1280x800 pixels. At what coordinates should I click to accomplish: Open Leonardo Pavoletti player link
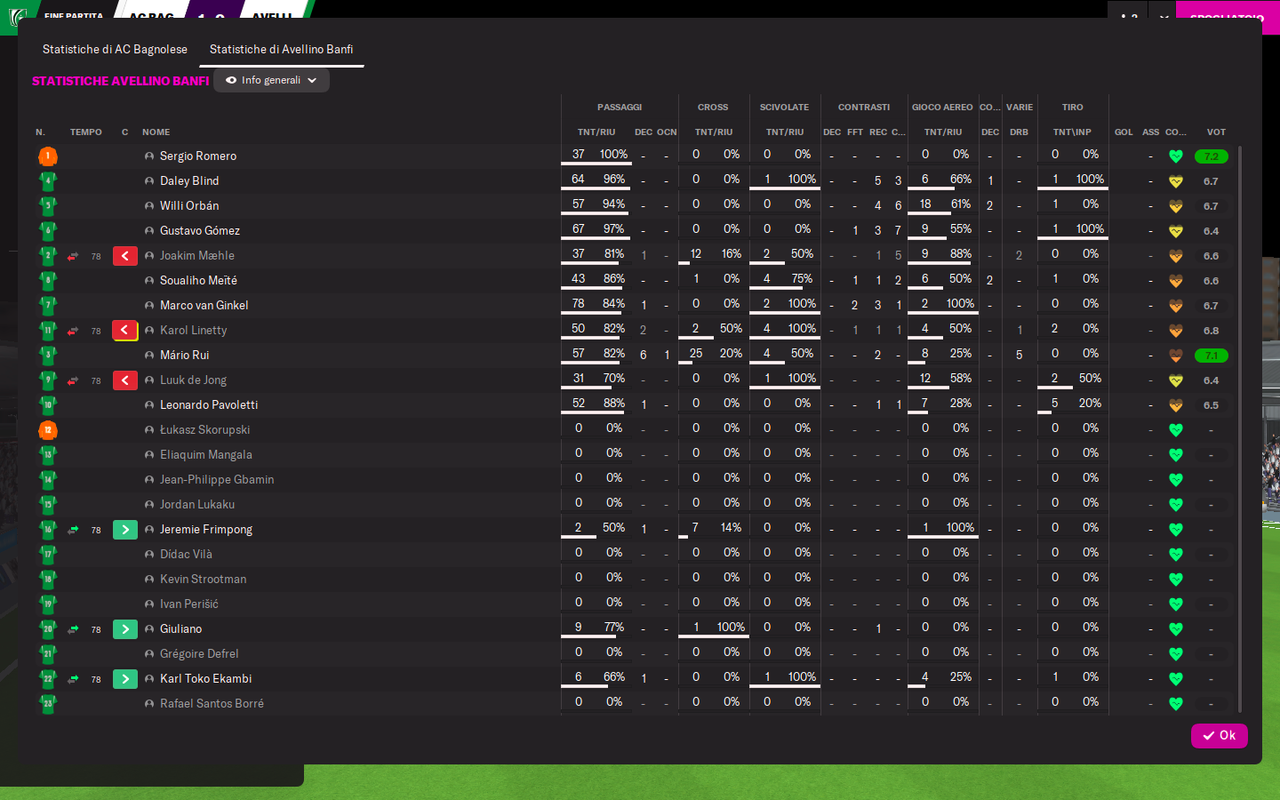click(209, 405)
